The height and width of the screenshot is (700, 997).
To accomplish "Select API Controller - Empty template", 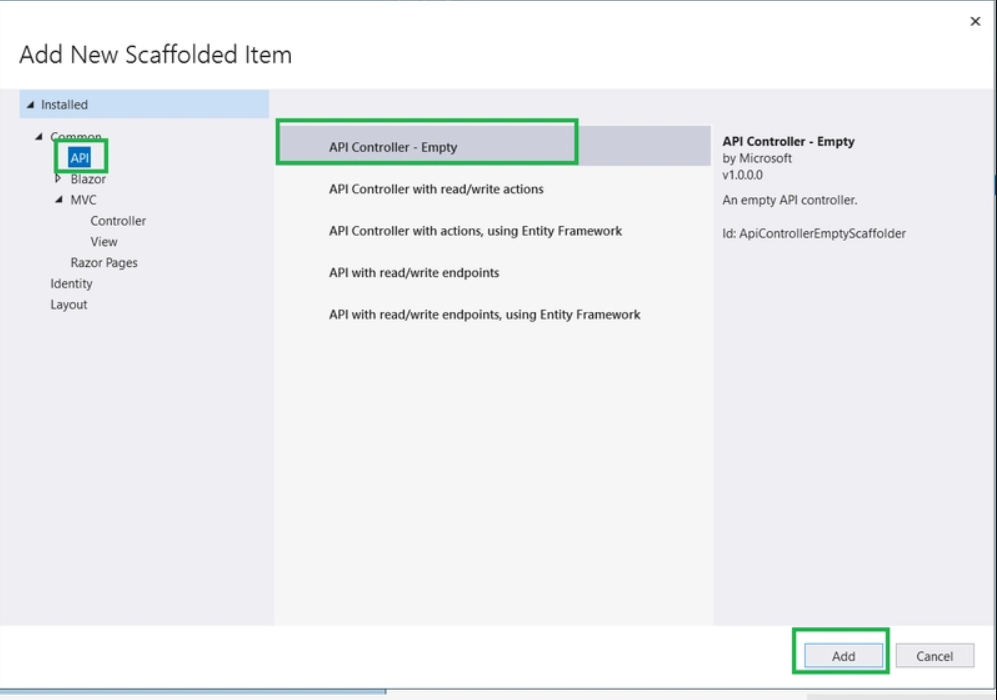I will click(393, 147).
